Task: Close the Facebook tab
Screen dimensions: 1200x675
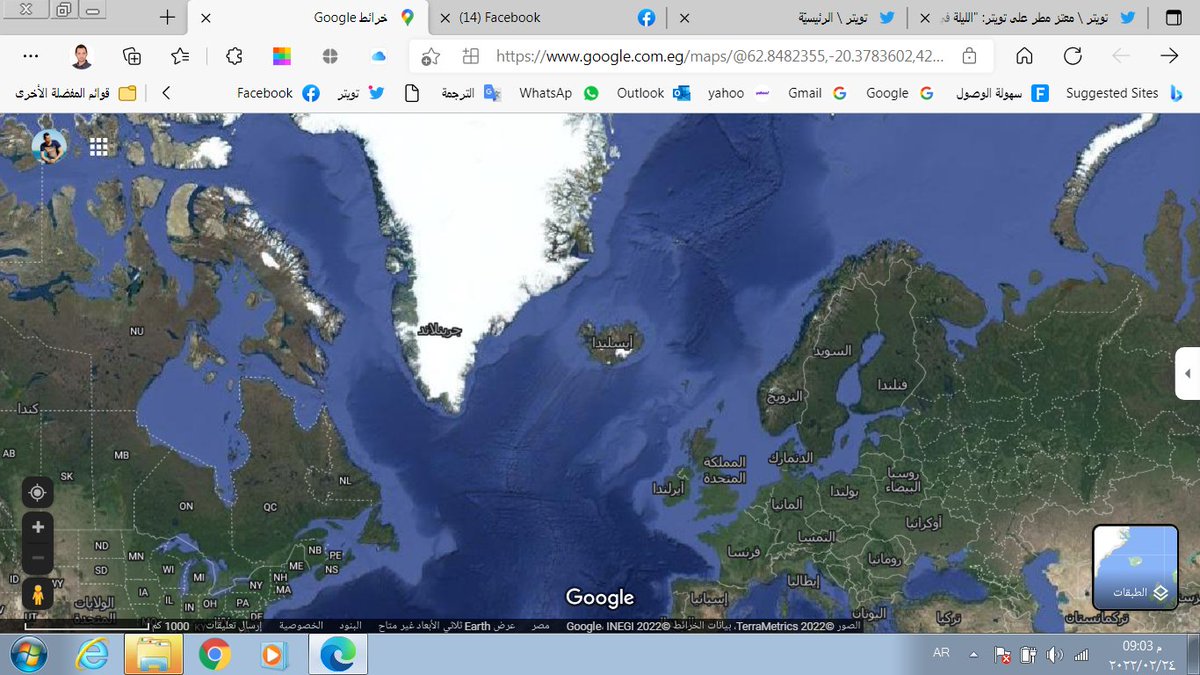Action: tap(445, 18)
